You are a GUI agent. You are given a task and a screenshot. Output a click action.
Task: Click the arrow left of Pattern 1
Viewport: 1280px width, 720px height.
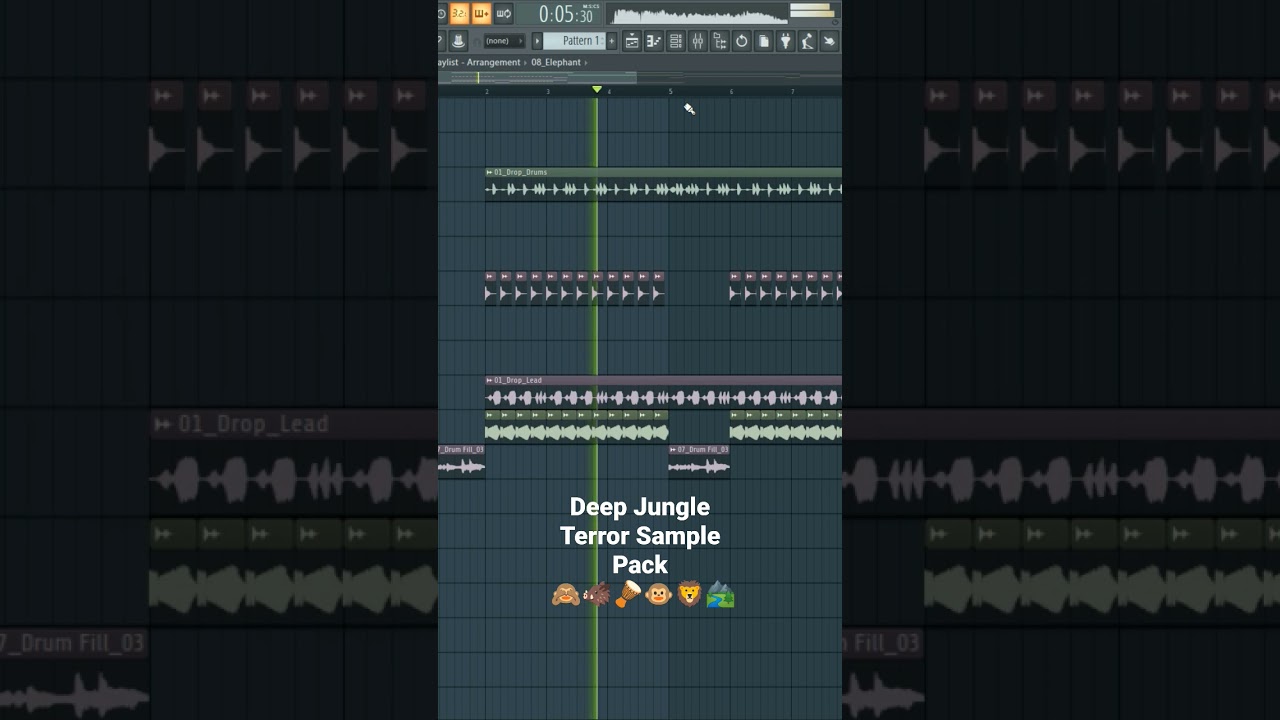[x=537, y=41]
